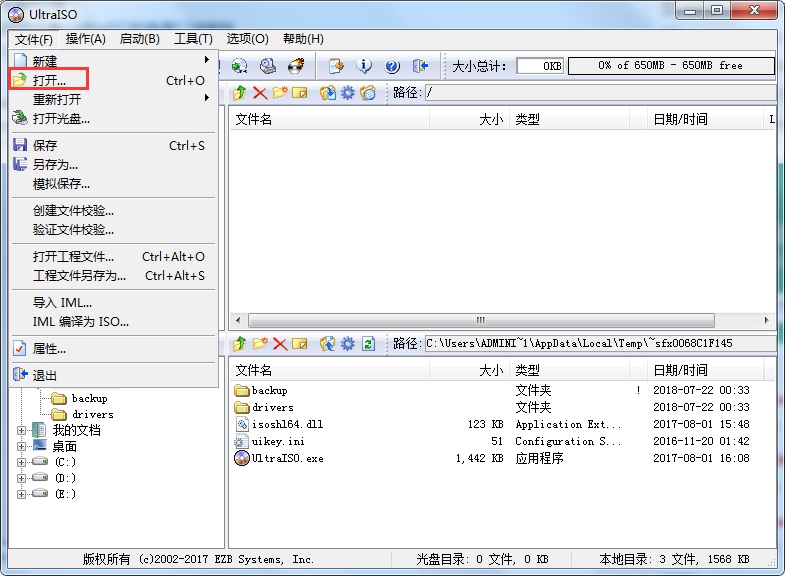Viewport: 785px width, 576px height.
Task: Click the blue question mark help icon
Action: (x=392, y=66)
